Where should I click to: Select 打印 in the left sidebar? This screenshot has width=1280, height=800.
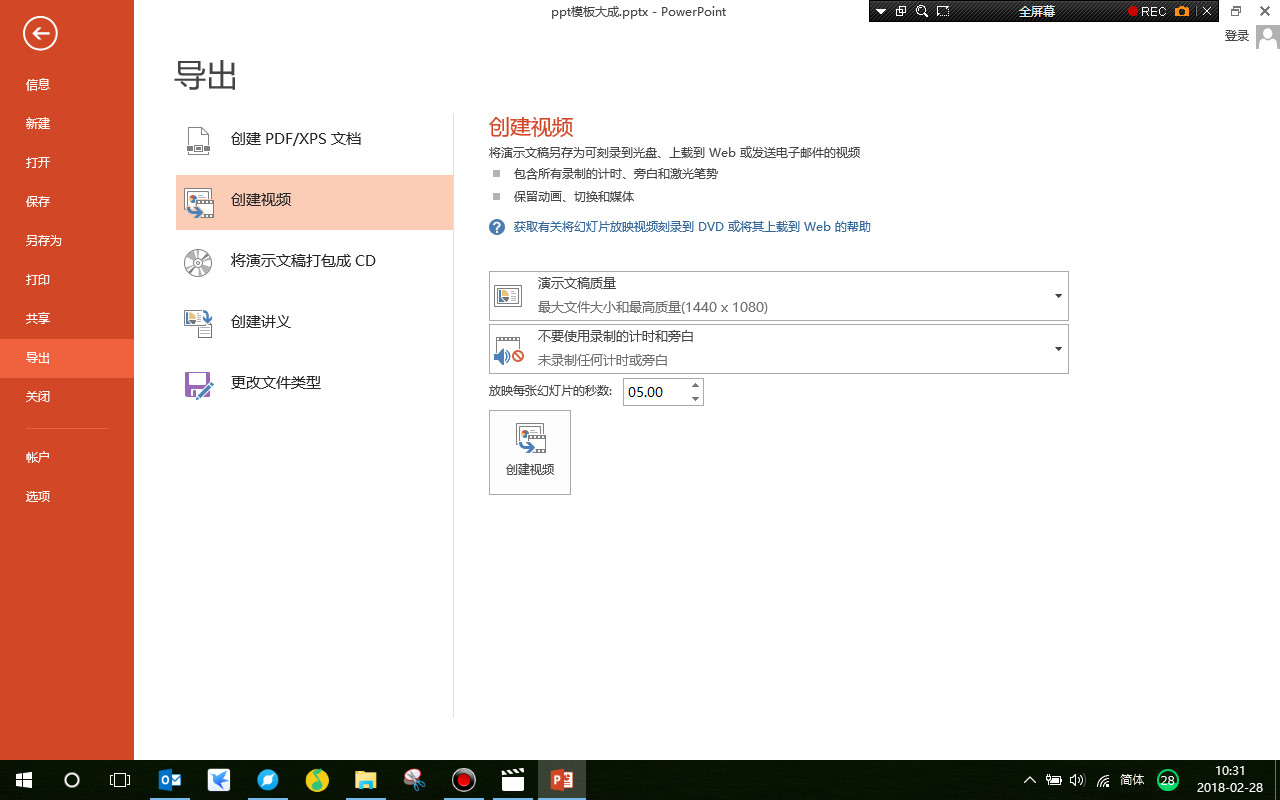(x=38, y=279)
